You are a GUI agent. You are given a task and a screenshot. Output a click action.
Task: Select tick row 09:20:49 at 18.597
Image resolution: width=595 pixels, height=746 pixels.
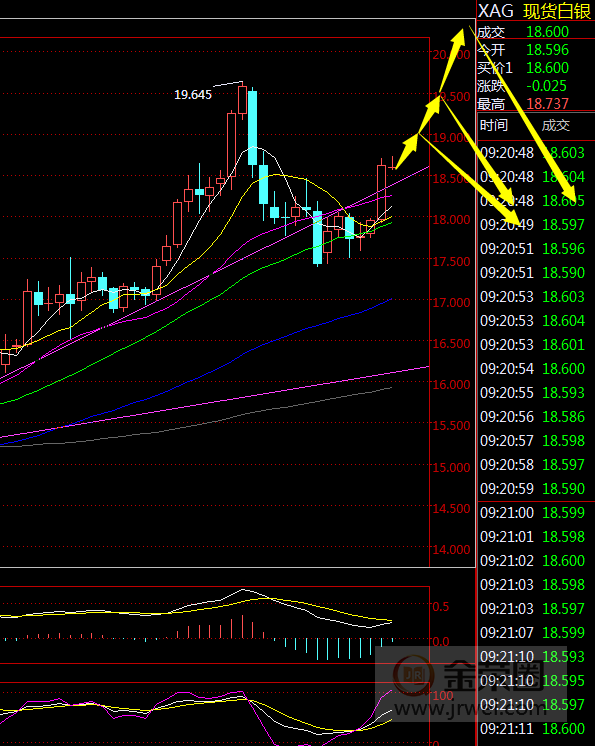coord(532,225)
